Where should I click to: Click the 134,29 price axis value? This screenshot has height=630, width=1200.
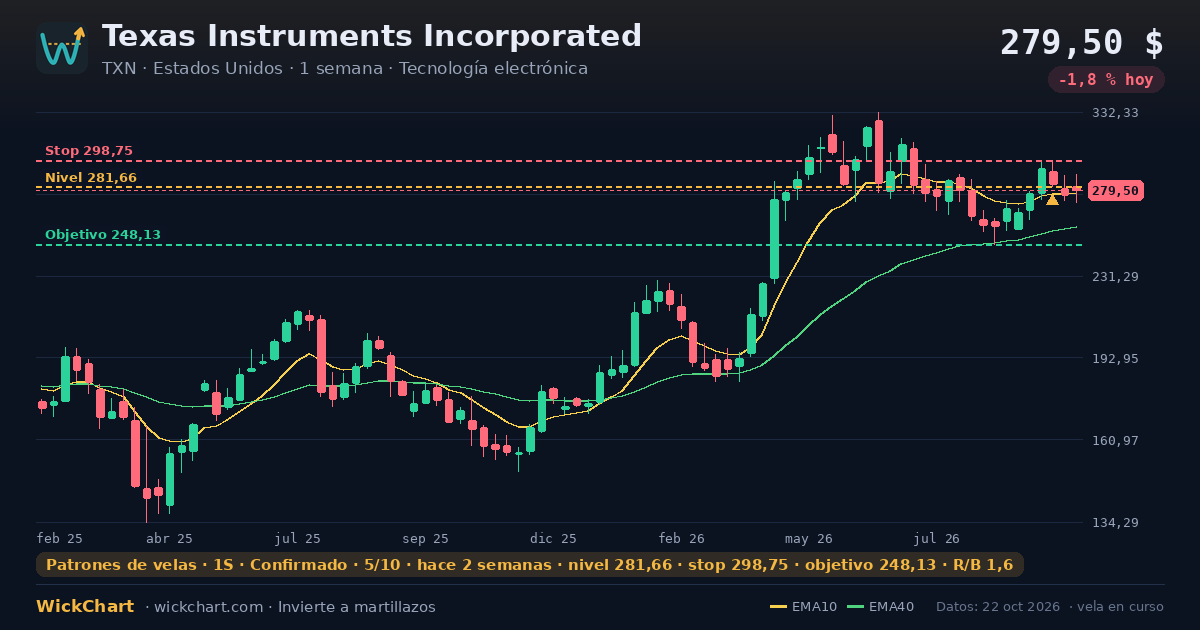(1115, 522)
